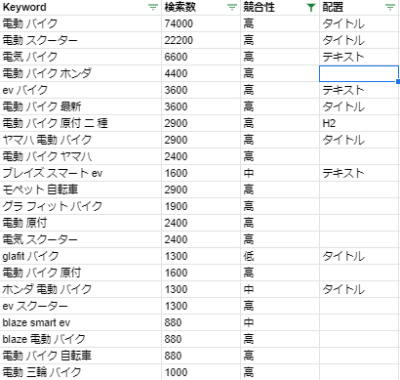Click the cell ヤマハ 電動 バイク
The image size is (400, 380).
coord(81,140)
